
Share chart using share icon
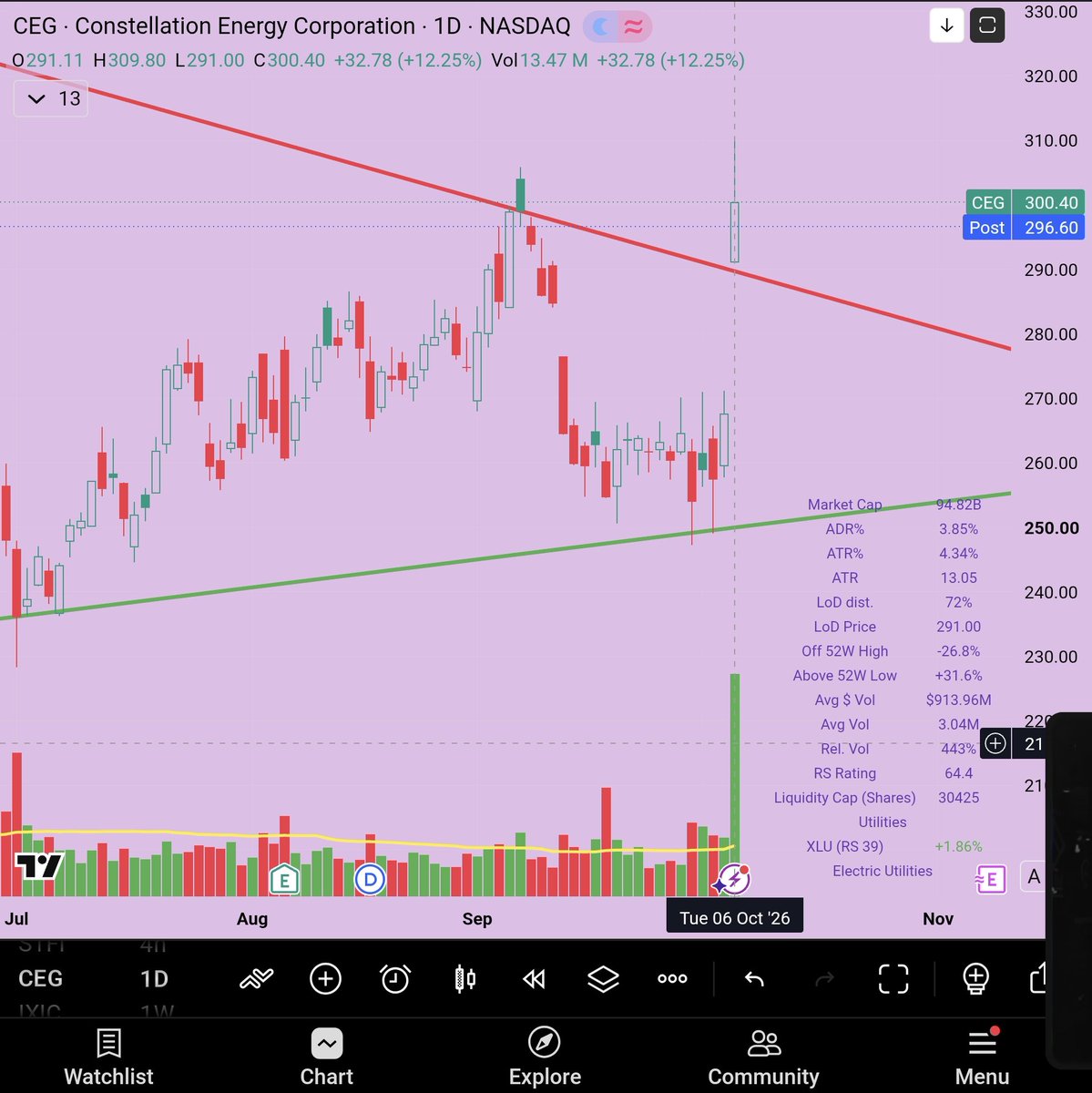(x=1037, y=979)
